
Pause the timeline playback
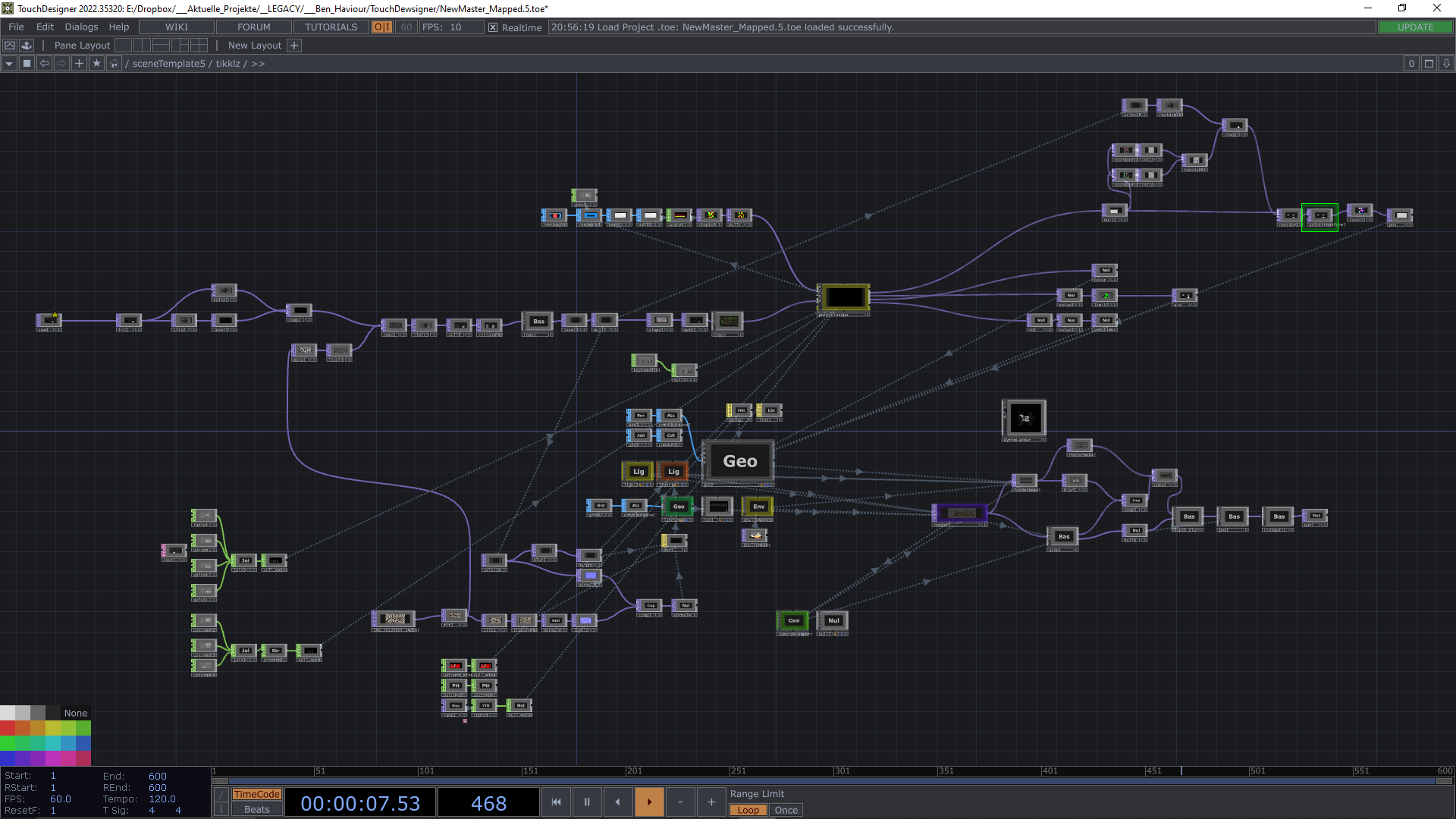pos(586,802)
